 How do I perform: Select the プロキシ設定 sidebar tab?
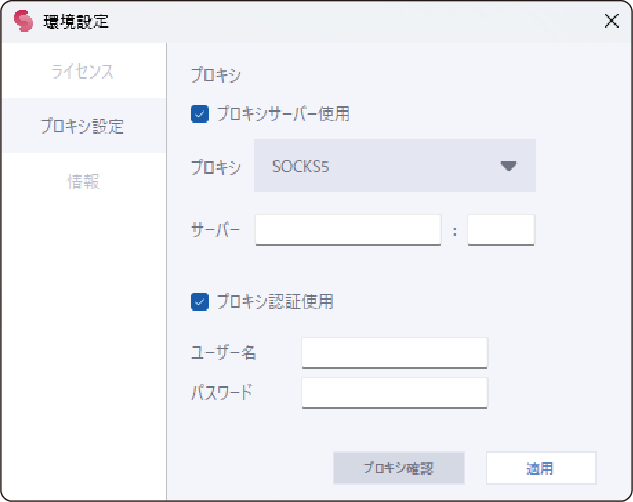point(83,127)
